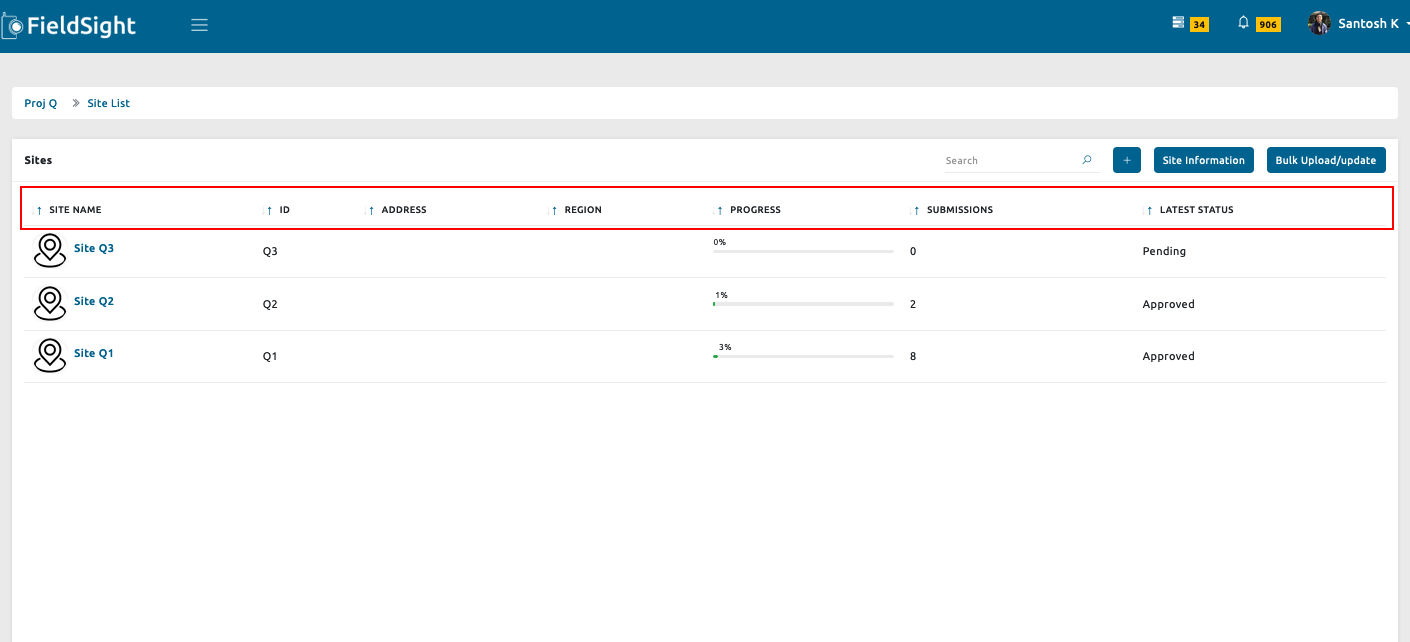Screen dimensions: 1410x642
Task: Navigate to Proj Q via breadcrumb
Action: (40, 103)
